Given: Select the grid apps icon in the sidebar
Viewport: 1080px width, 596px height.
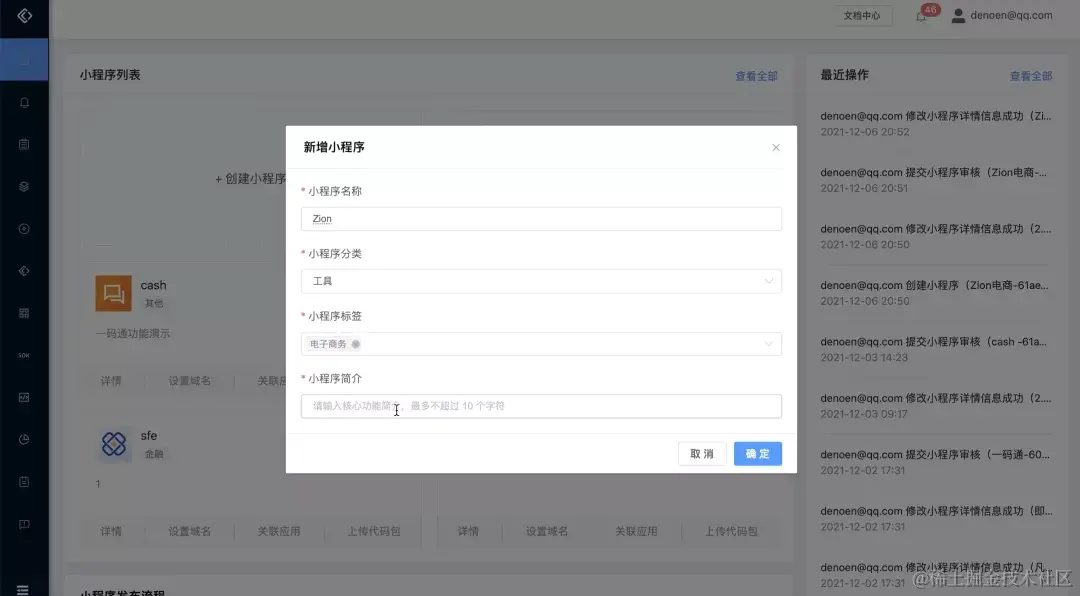Looking at the screenshot, I should coord(22,312).
